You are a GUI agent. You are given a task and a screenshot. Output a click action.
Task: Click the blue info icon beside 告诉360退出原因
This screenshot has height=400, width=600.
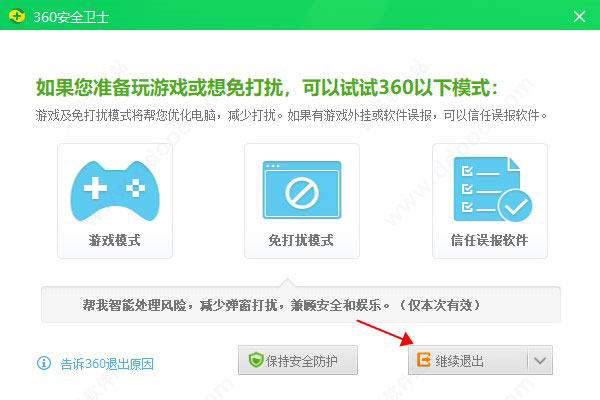point(44,363)
